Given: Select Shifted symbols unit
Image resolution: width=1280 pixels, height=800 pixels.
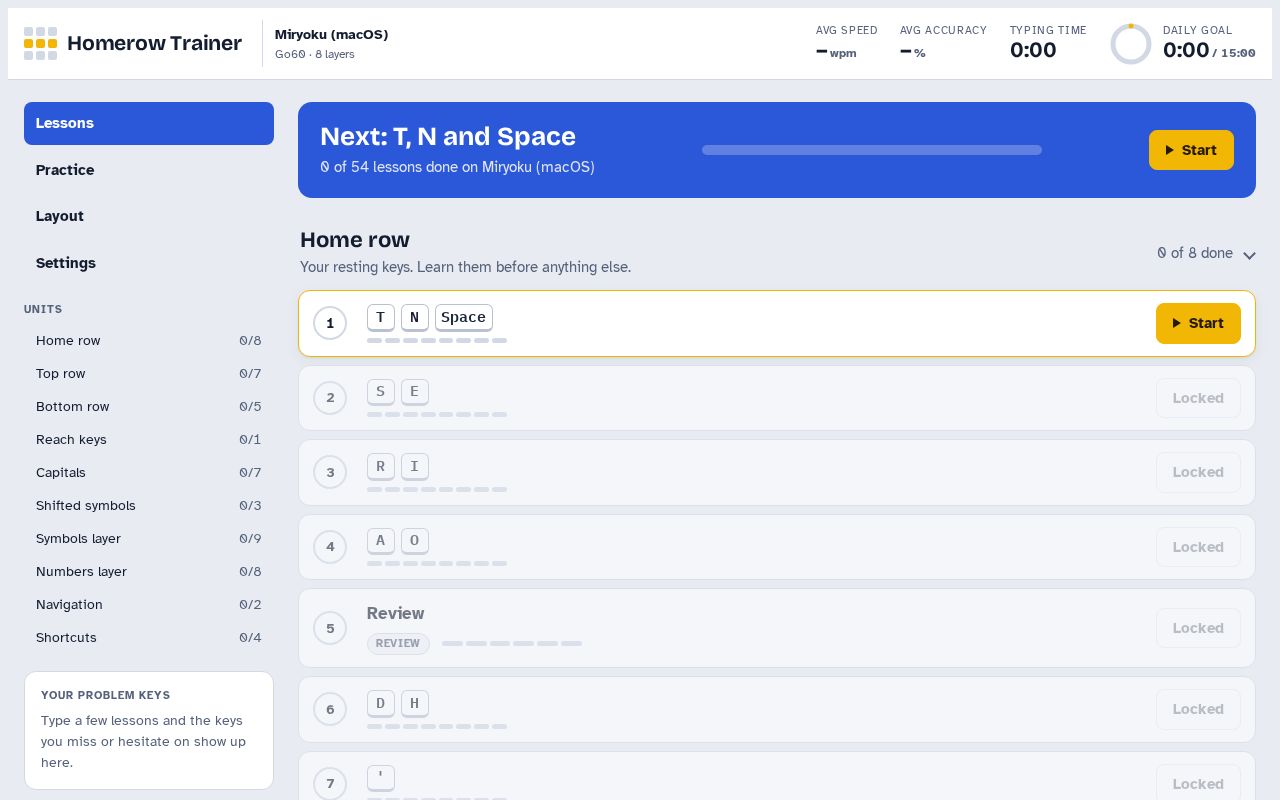Looking at the screenshot, I should [149, 506].
